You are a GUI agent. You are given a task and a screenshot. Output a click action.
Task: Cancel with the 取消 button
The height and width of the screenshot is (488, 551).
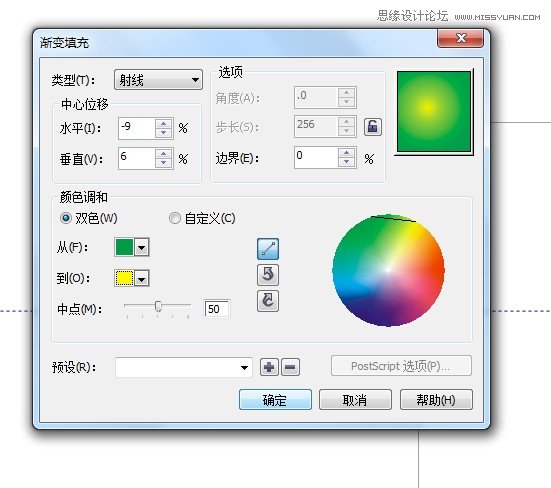[355, 399]
